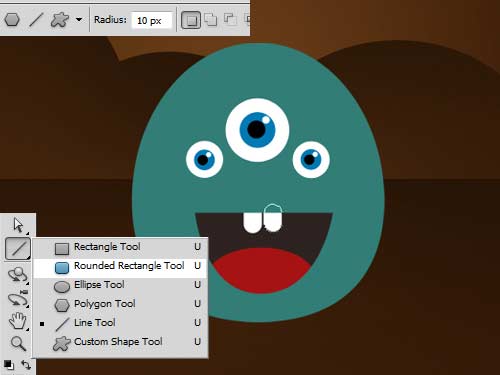This screenshot has width=500, height=375.
Task: Click the monster's large center eye
Action: (257, 130)
